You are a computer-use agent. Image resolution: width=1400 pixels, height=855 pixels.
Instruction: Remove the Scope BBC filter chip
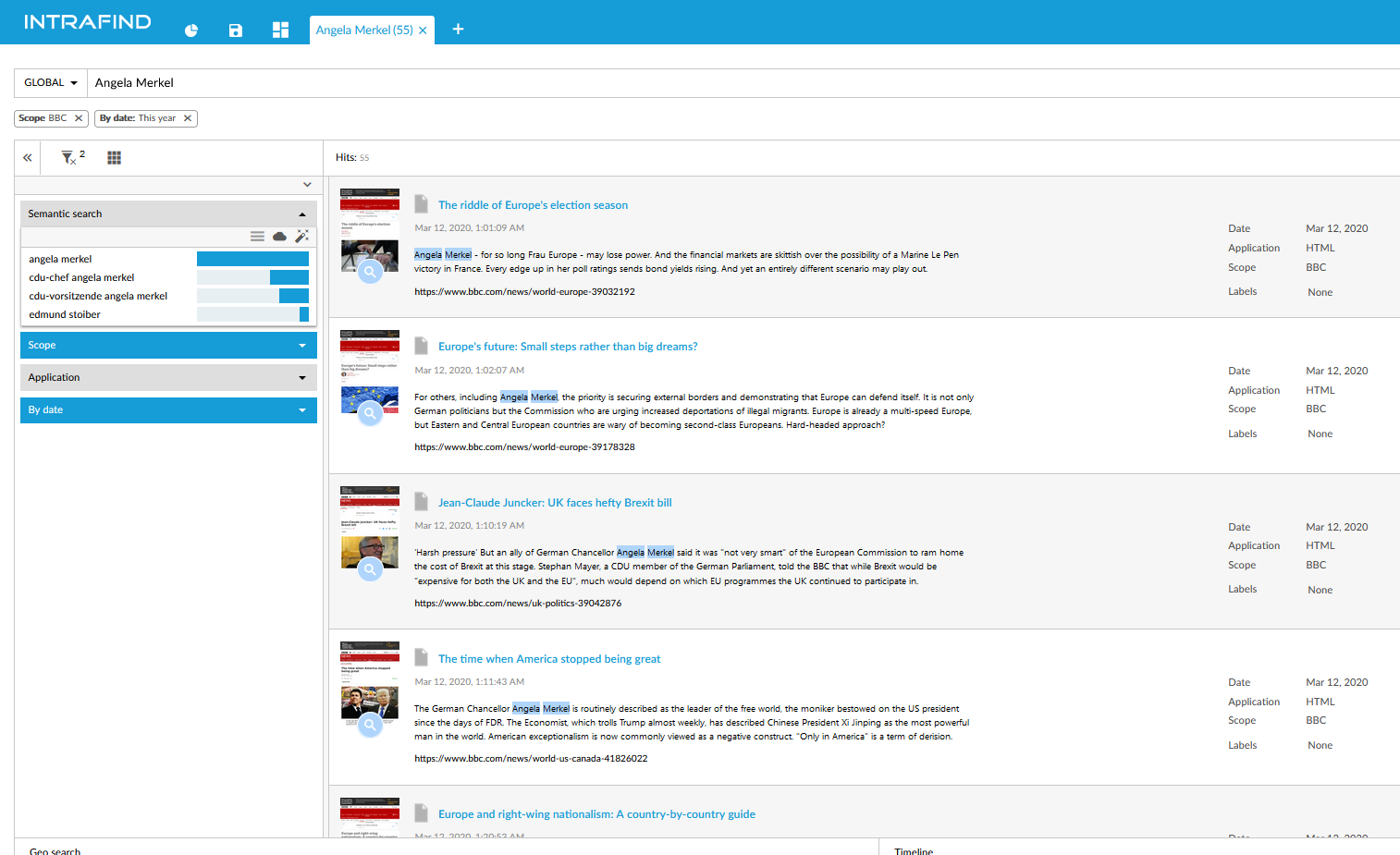79,118
